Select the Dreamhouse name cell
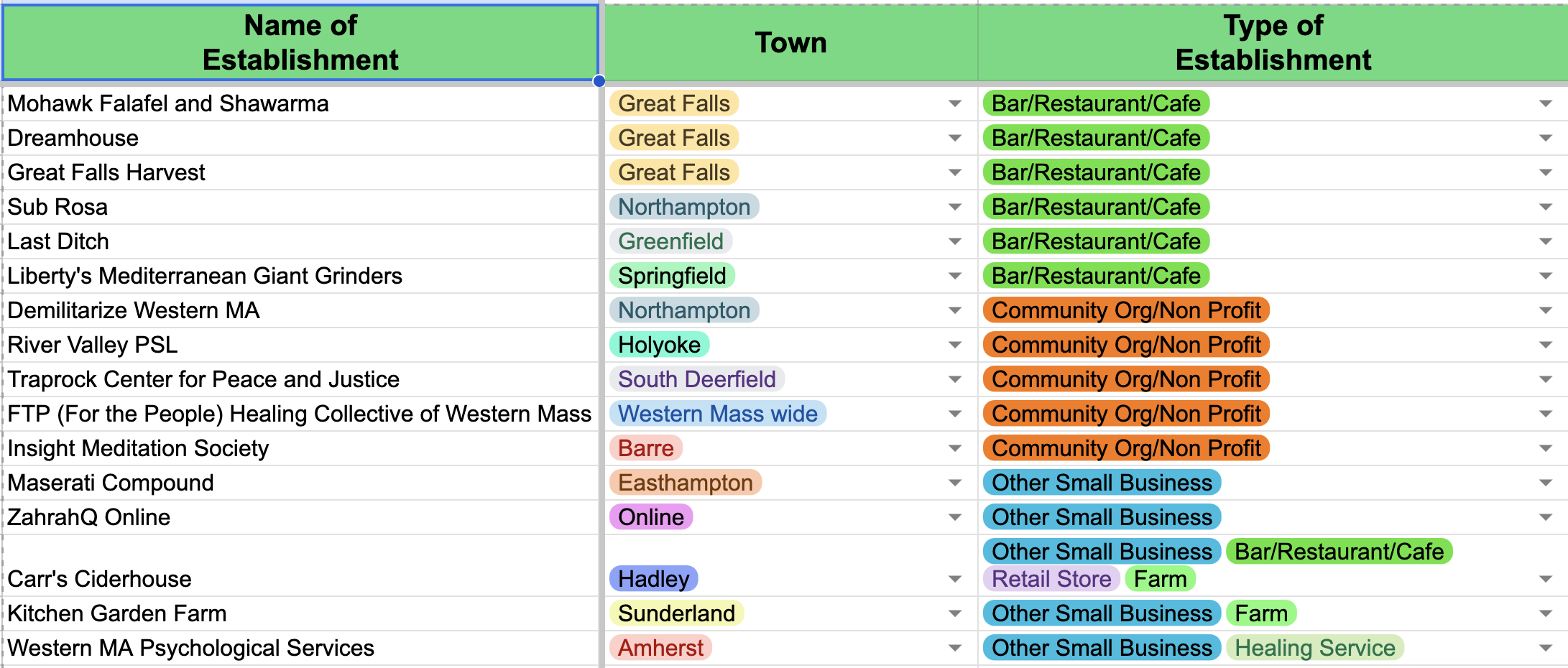The image size is (1568, 668). [x=300, y=138]
